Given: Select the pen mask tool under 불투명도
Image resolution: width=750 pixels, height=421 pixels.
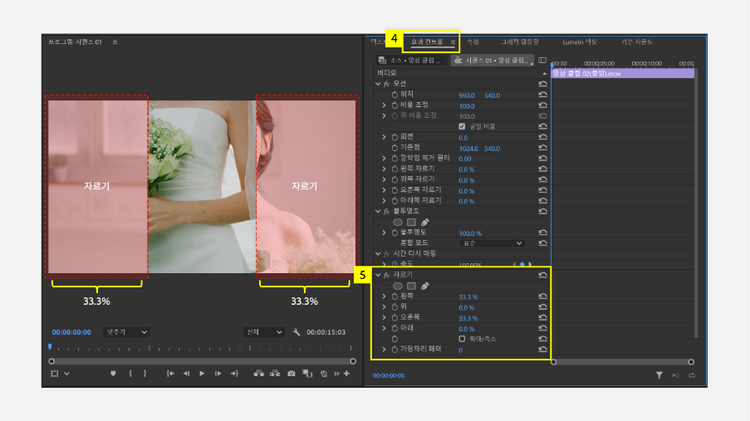Looking at the screenshot, I should 425,222.
